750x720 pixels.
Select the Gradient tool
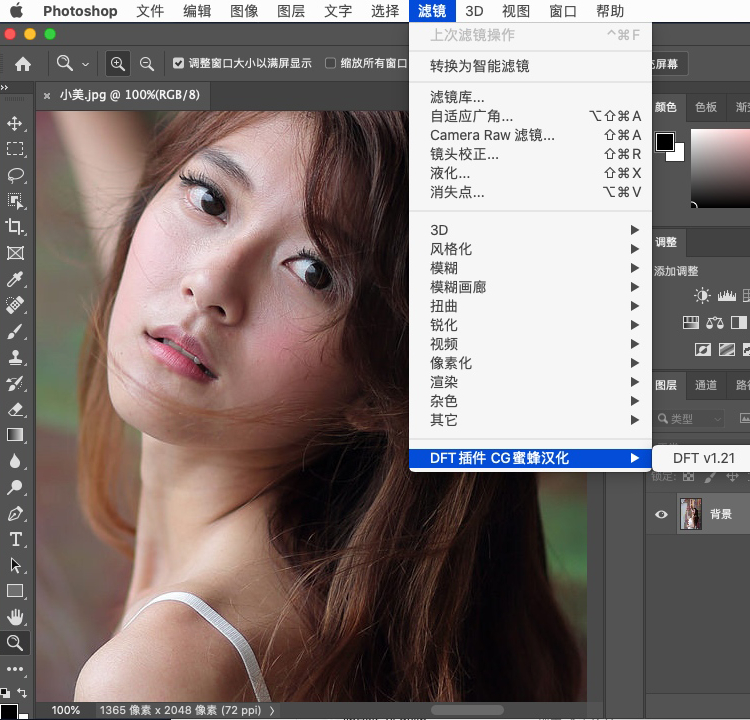pyautogui.click(x=15, y=435)
